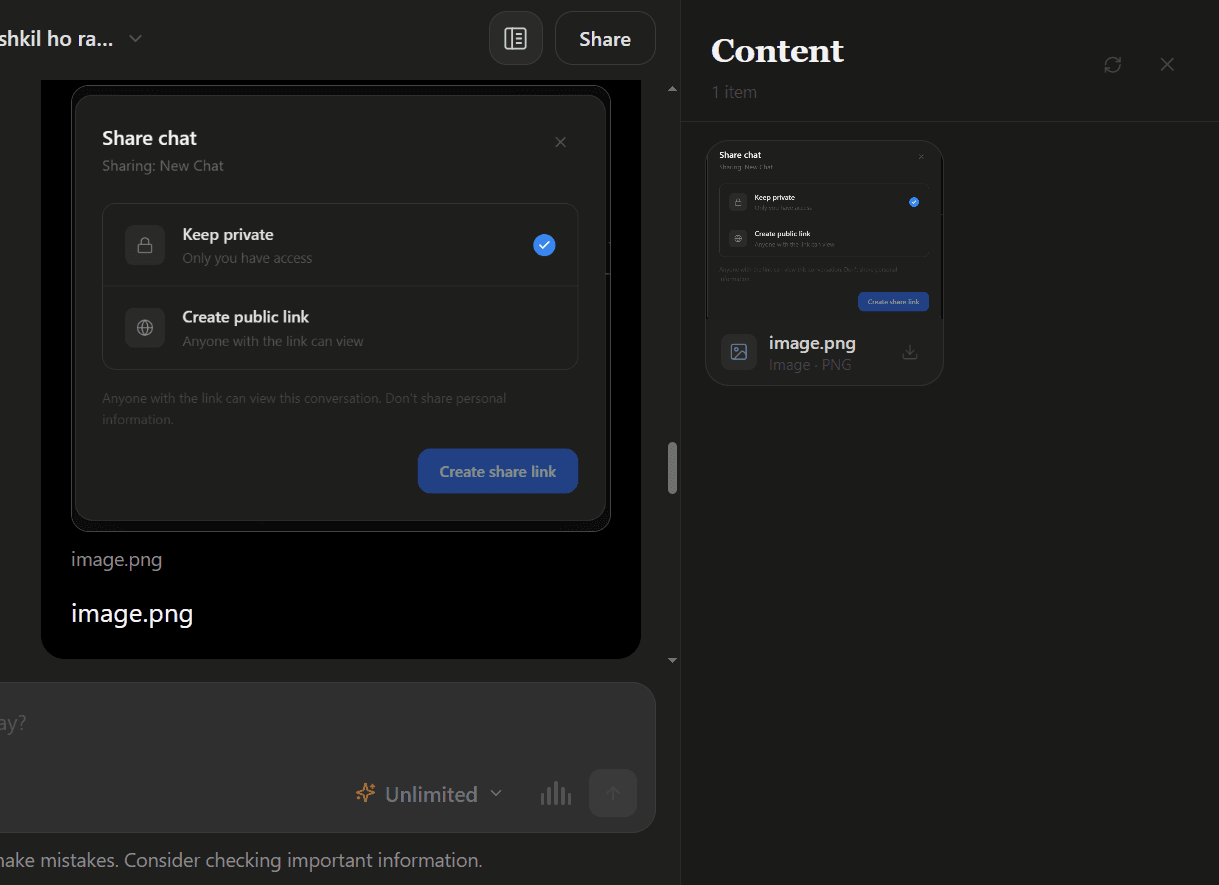Download image.png from Content panel
1219x885 pixels.
(x=910, y=352)
